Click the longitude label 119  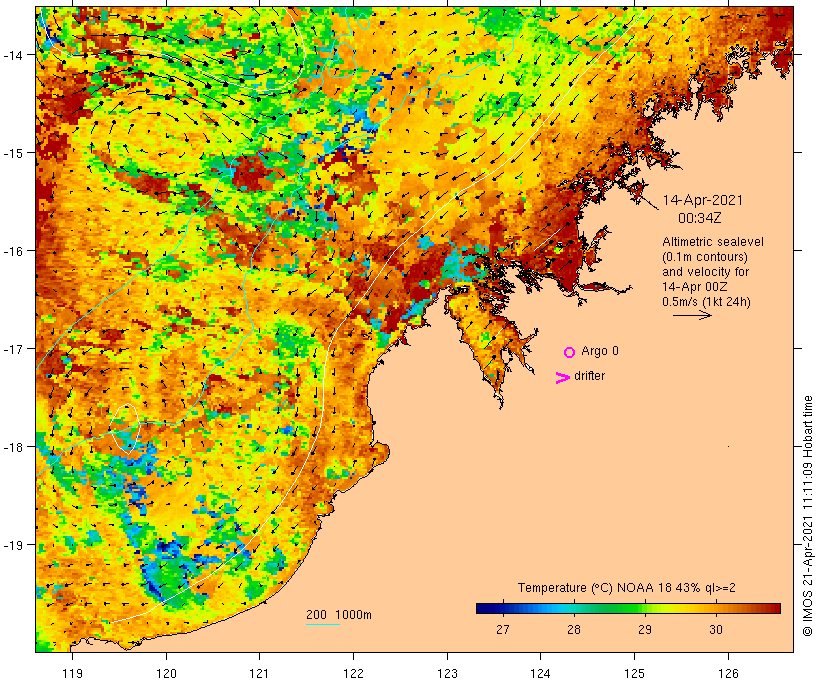click(x=73, y=673)
